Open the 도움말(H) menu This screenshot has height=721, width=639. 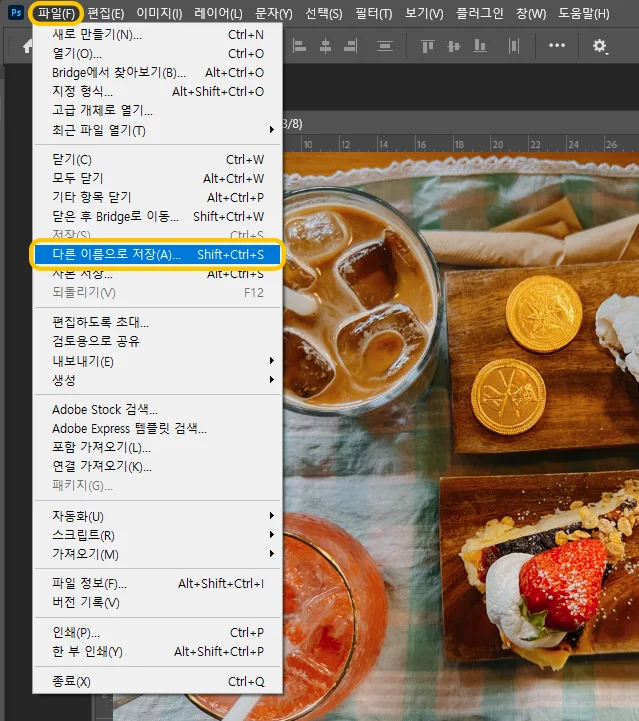click(x=583, y=13)
